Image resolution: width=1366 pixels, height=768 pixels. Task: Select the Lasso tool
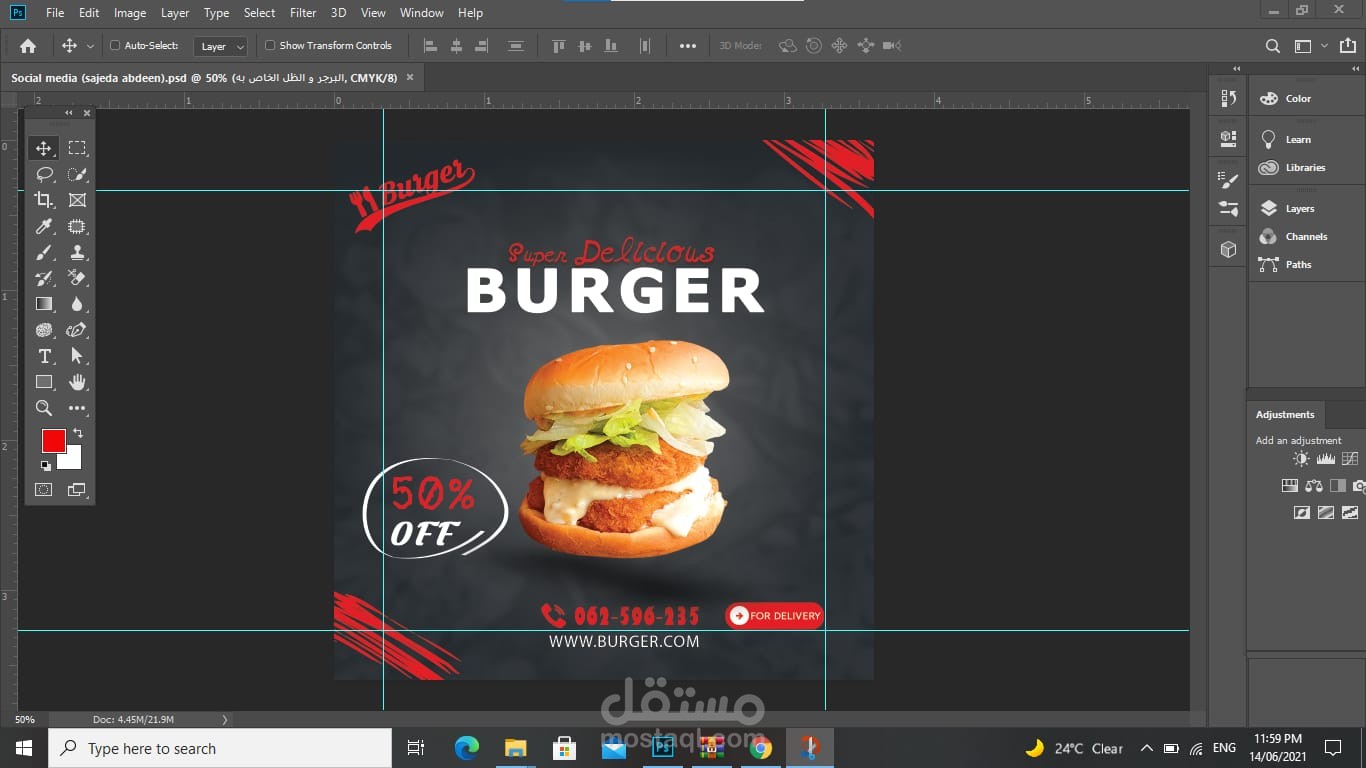[x=44, y=174]
